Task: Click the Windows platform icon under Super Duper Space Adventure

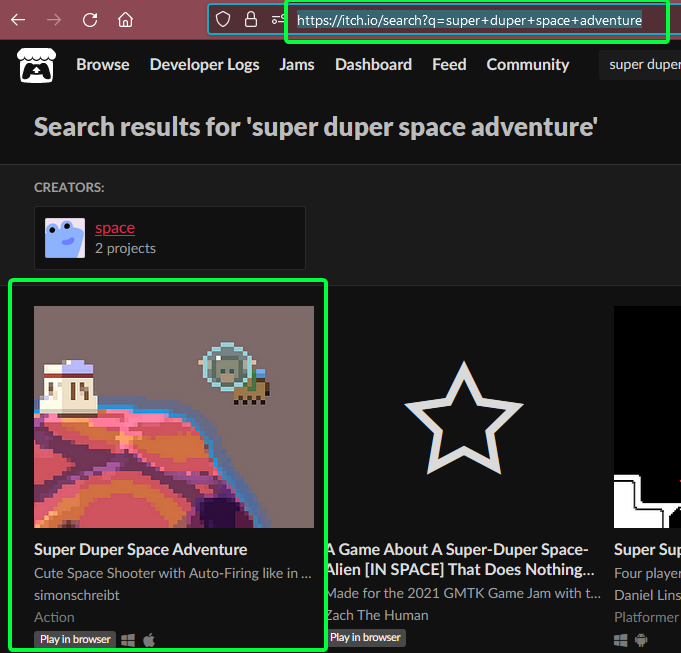Action: [x=128, y=640]
